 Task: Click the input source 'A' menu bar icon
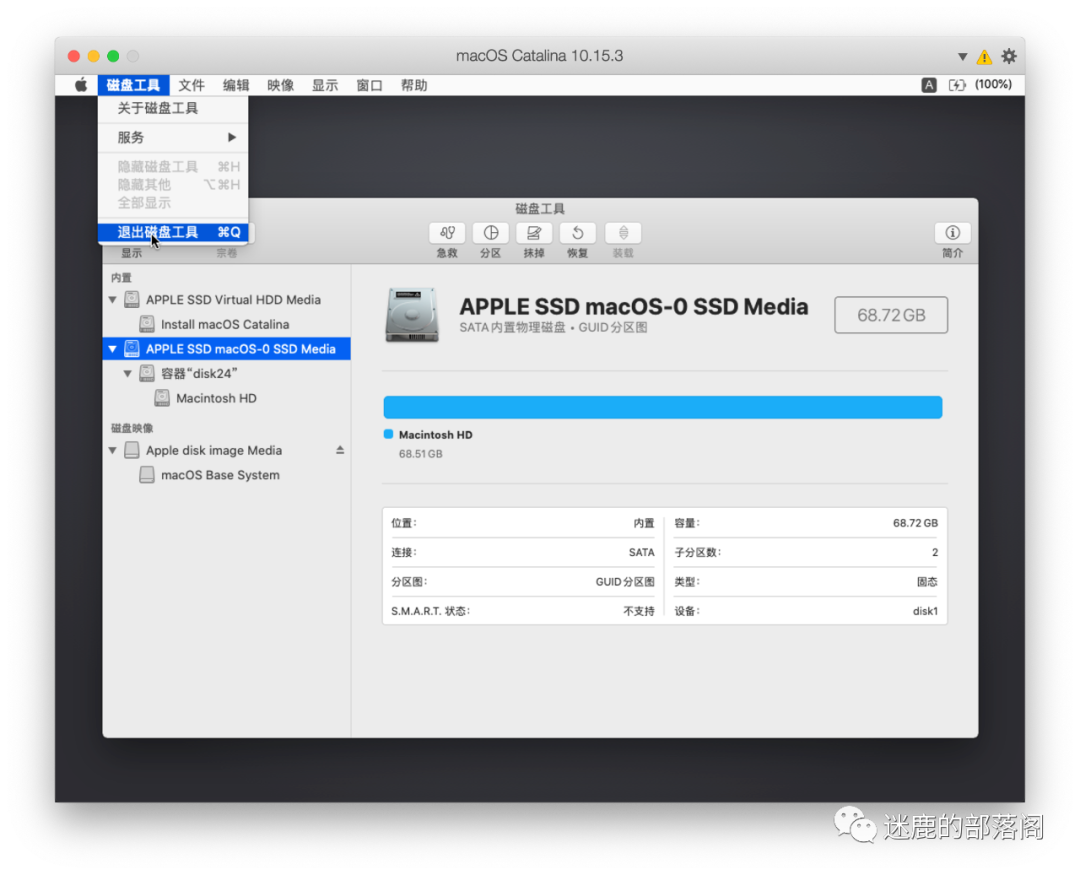(x=928, y=85)
